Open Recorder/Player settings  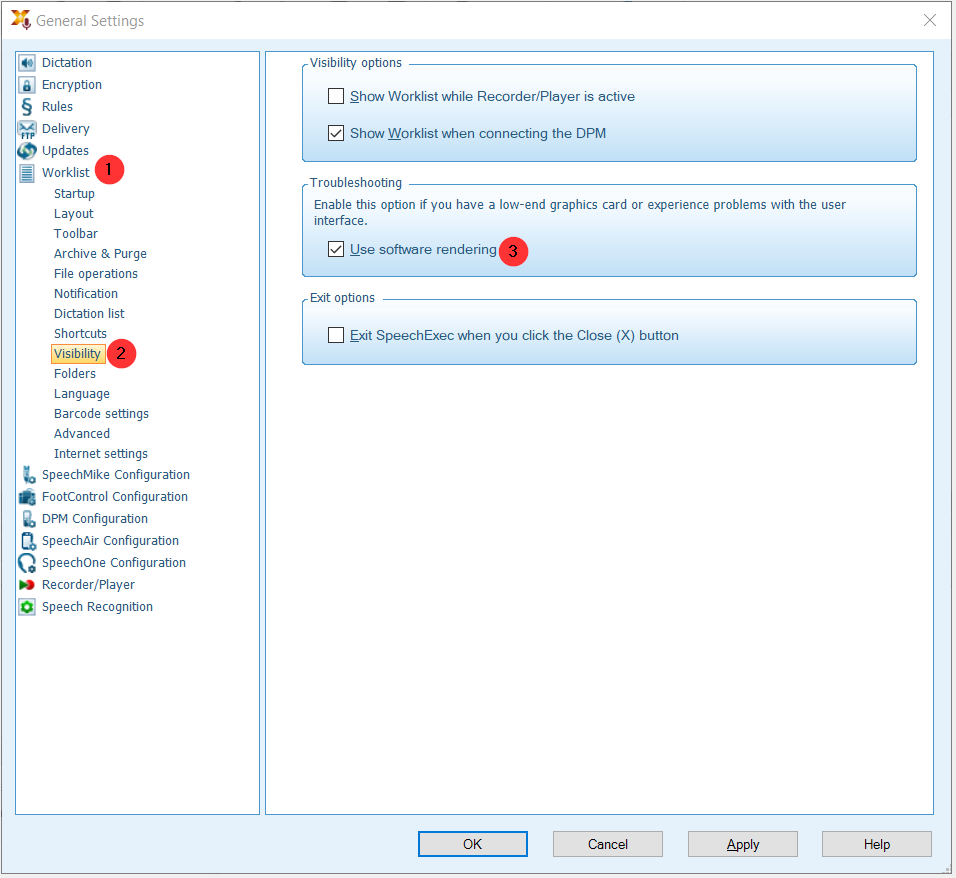click(88, 585)
